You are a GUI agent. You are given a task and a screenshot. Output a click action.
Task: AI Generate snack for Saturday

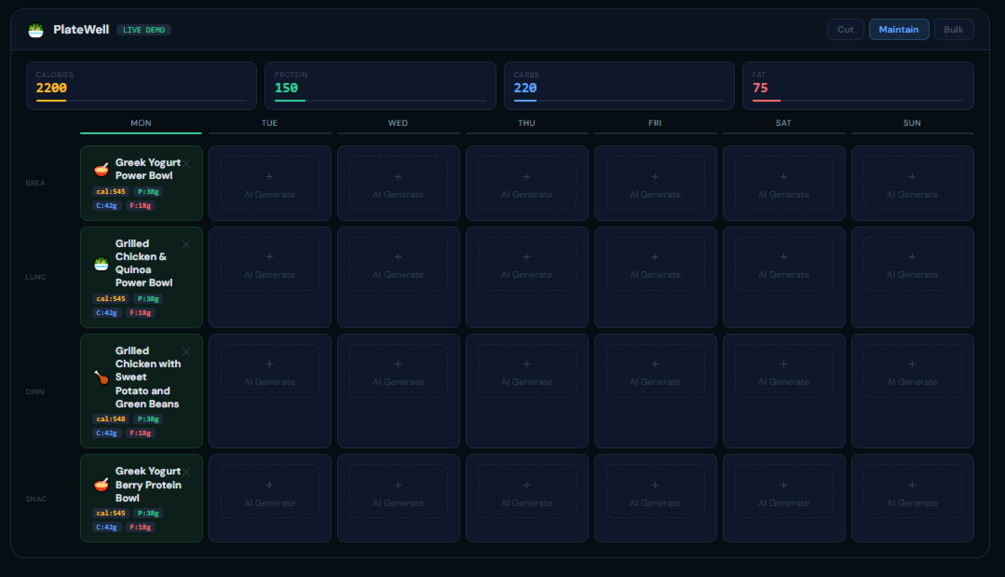tap(784, 492)
